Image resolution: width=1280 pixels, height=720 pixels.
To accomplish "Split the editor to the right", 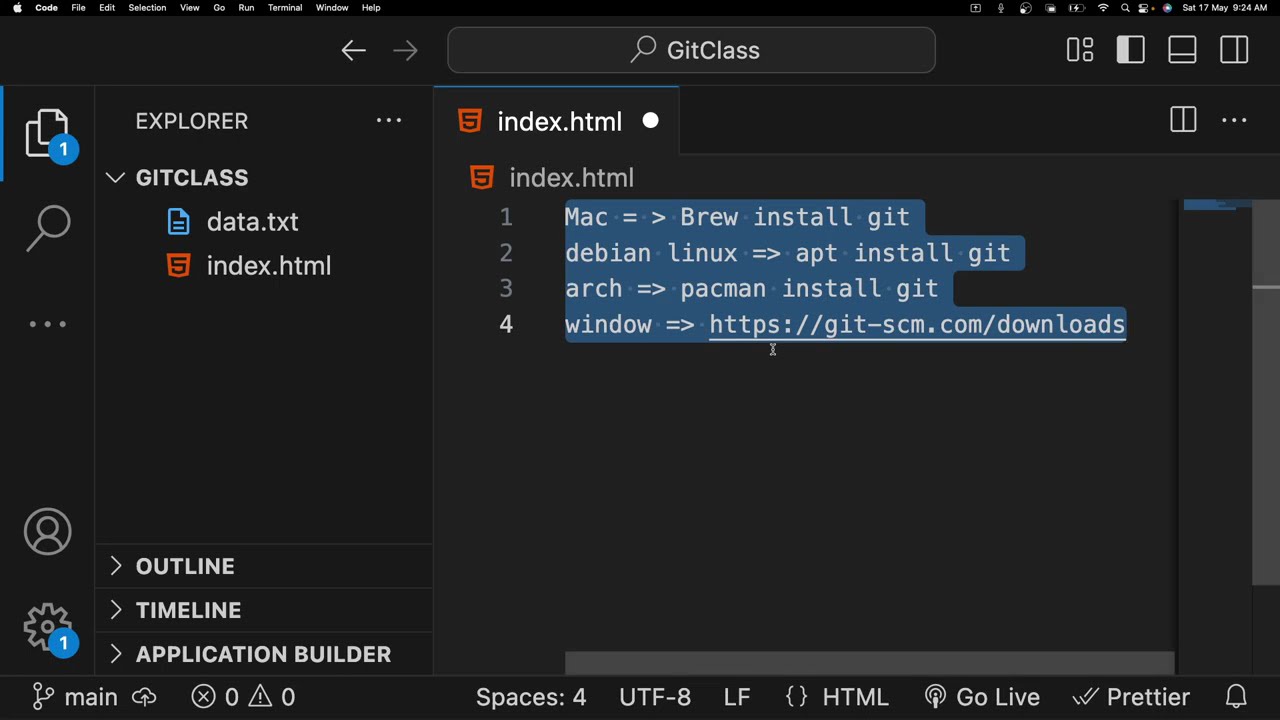I will pyautogui.click(x=1183, y=120).
